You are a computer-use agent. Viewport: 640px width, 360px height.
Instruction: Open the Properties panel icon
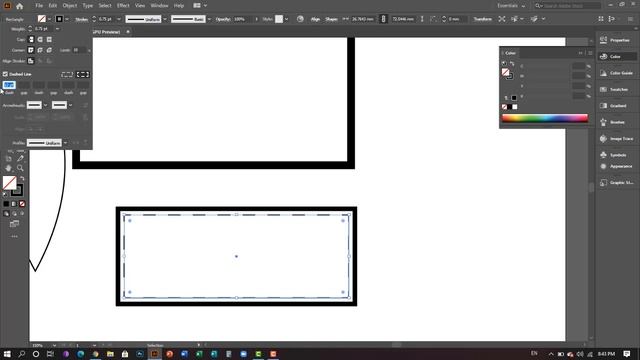coord(603,40)
